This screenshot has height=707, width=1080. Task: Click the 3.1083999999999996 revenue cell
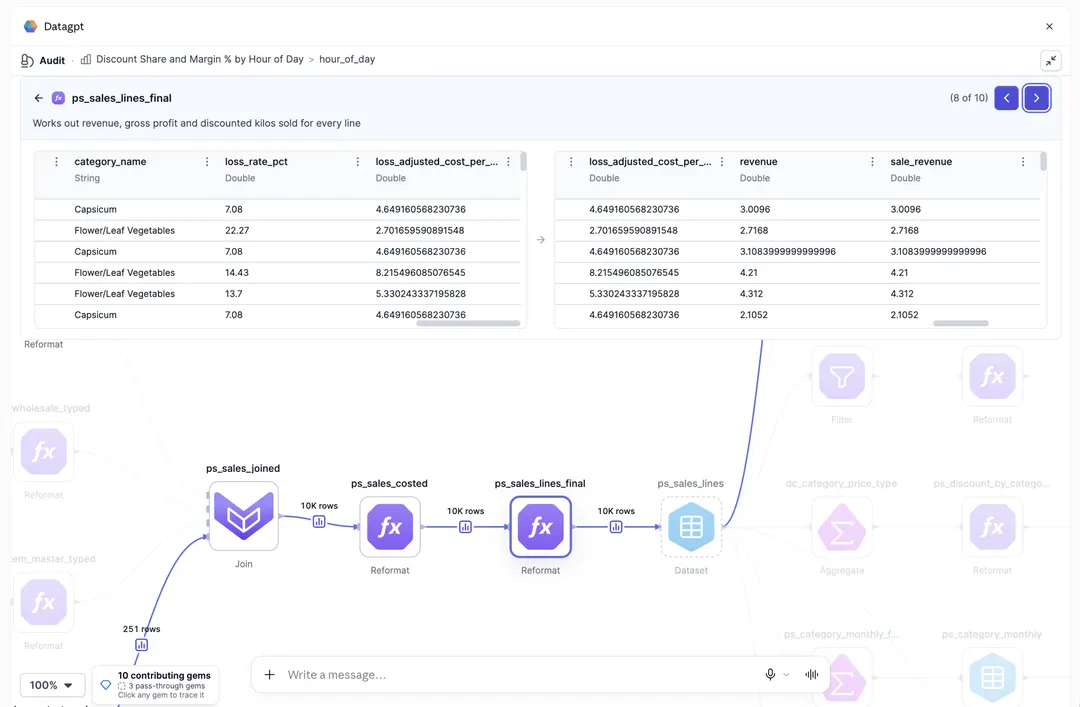coord(788,252)
